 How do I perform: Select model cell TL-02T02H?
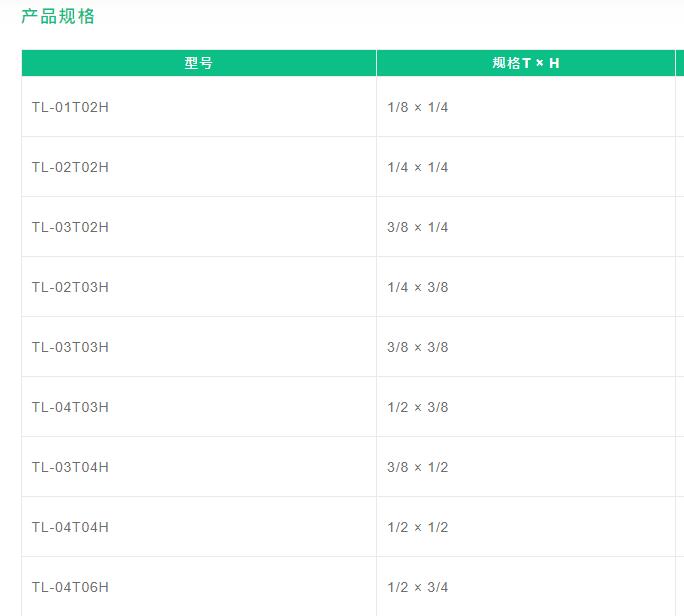[x=199, y=167]
